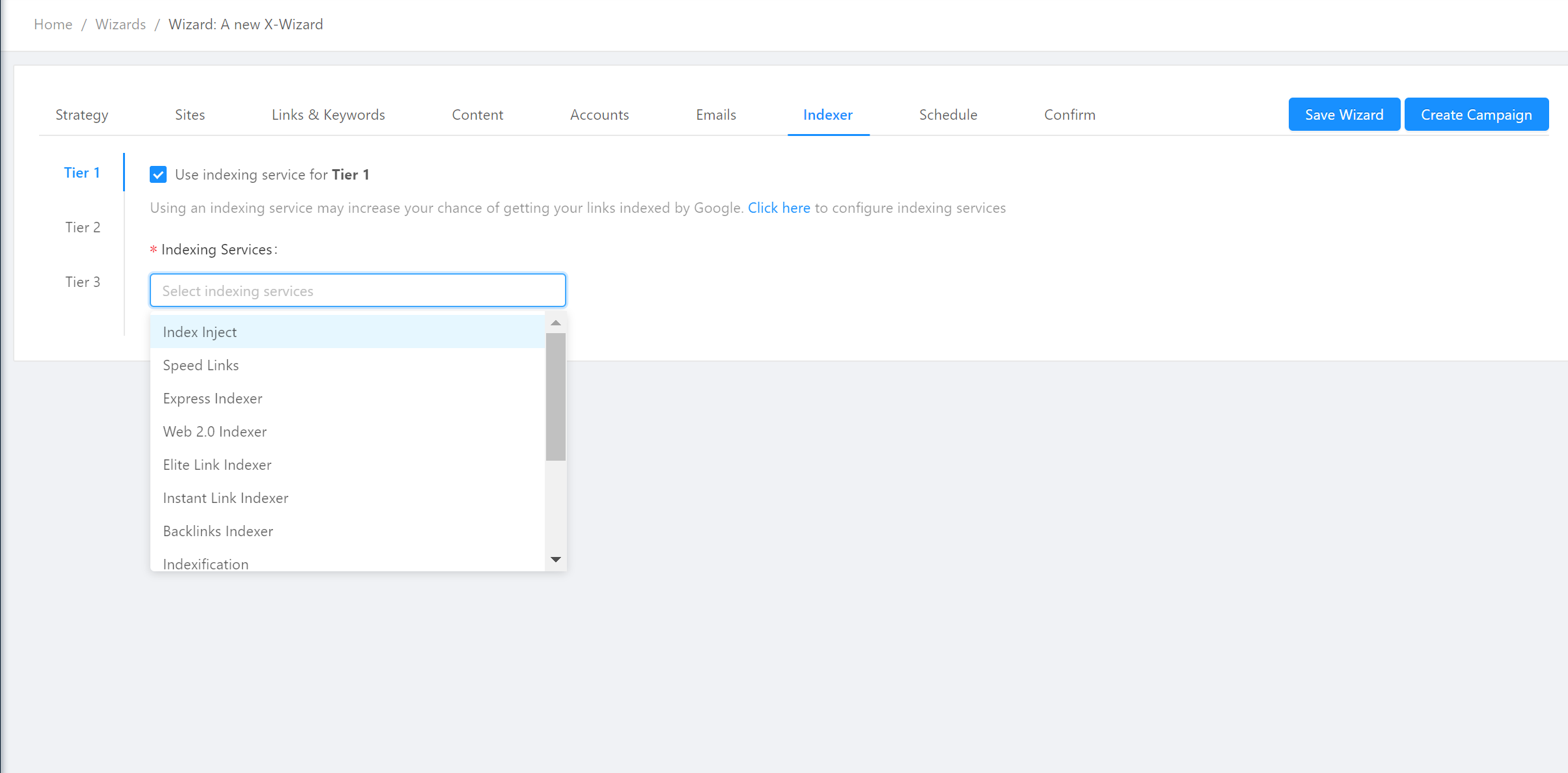1568x773 pixels.
Task: Navigate to Wizards via the breadcrumb
Action: 120,24
